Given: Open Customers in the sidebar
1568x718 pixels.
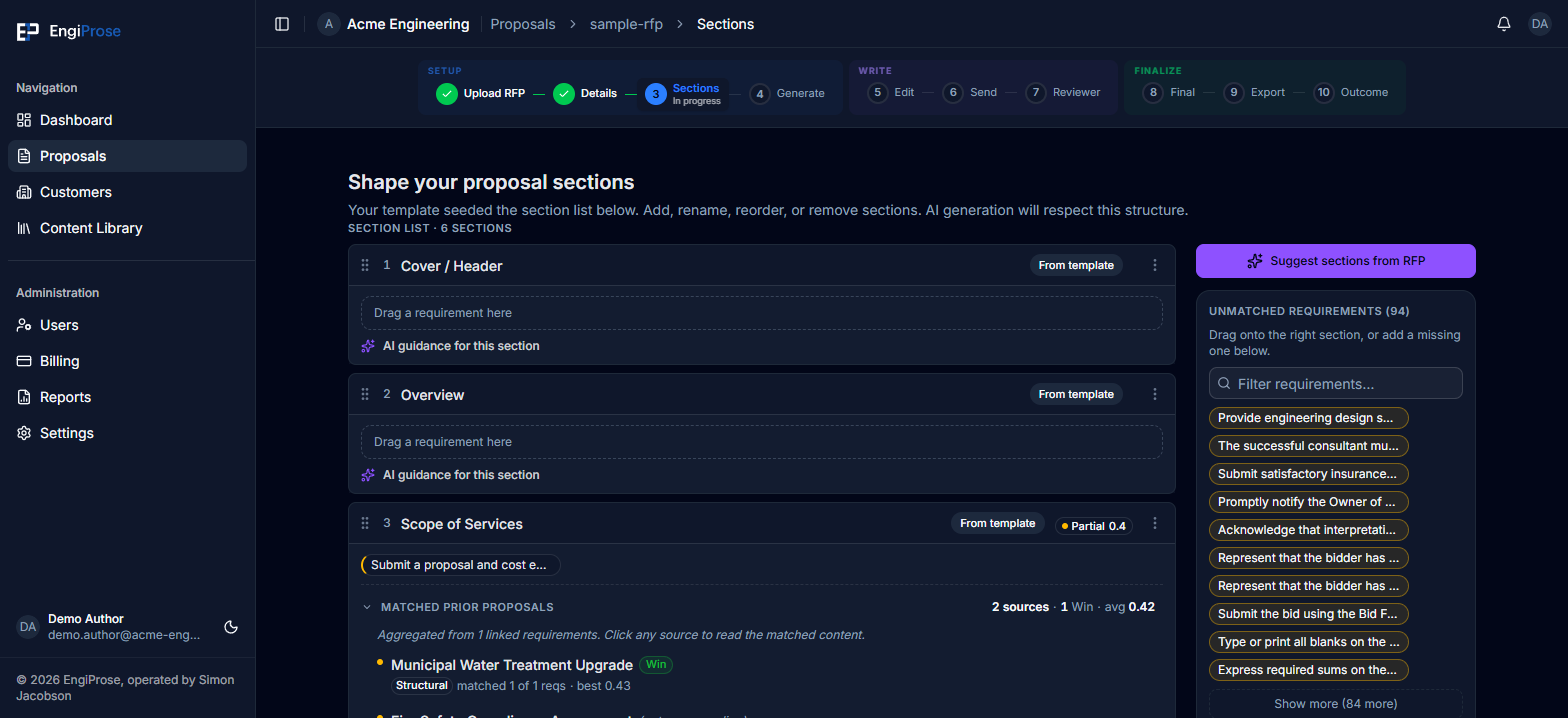Looking at the screenshot, I should pyautogui.click(x=127, y=192).
